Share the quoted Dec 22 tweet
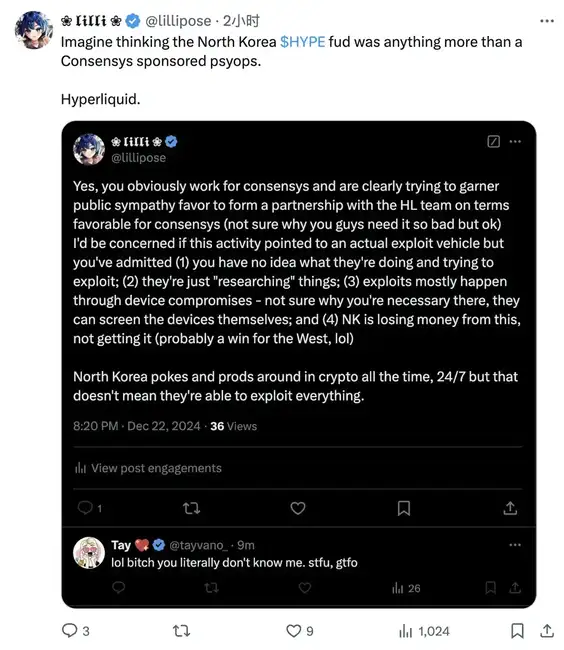This screenshot has width=564, height=650. point(510,507)
